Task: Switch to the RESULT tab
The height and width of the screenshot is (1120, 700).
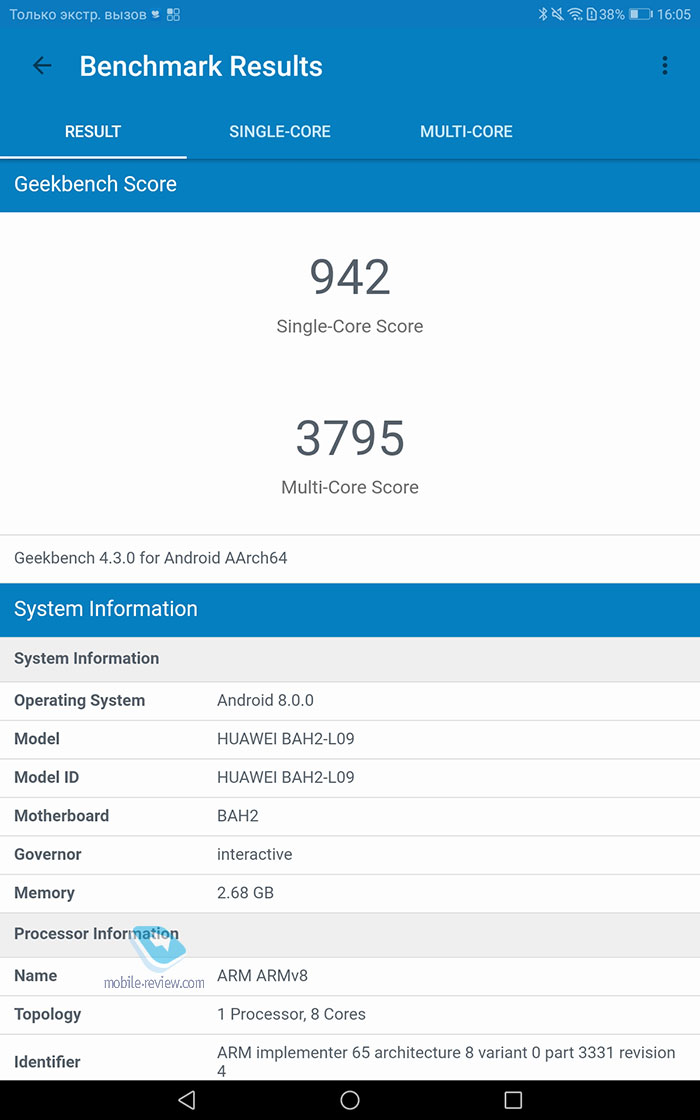Action: point(93,131)
